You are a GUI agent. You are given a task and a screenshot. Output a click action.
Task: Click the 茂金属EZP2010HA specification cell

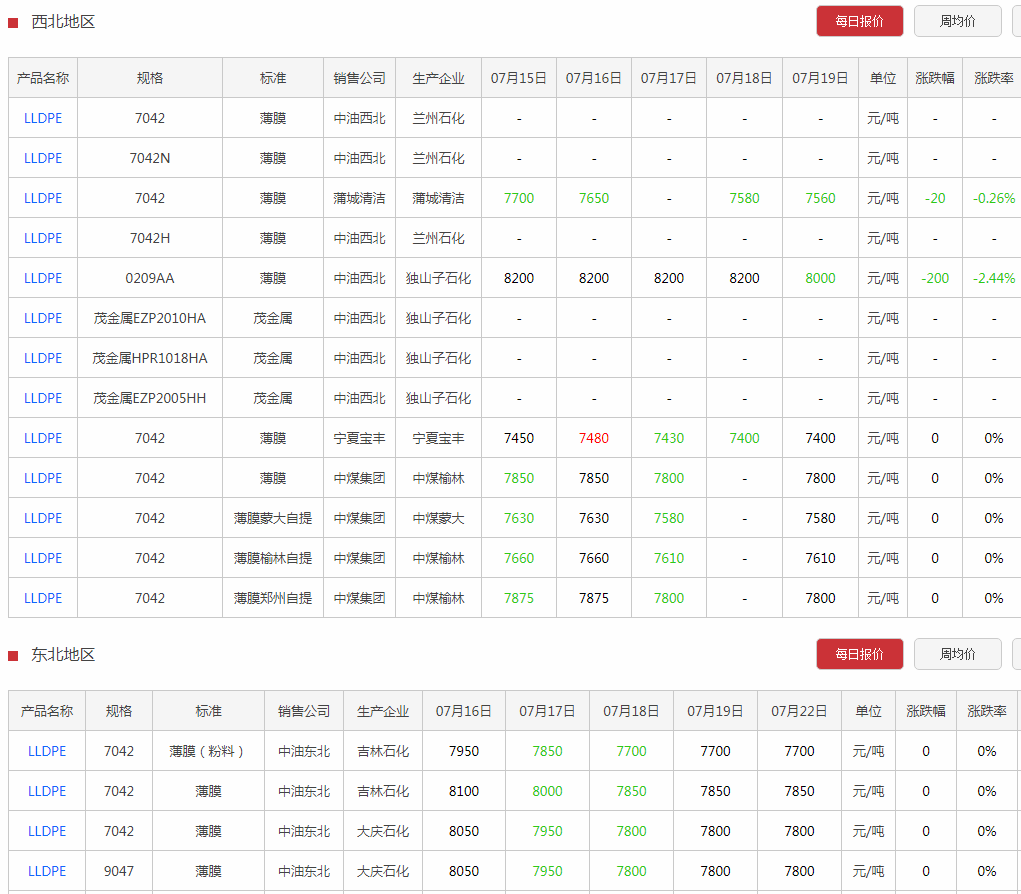tap(150, 318)
